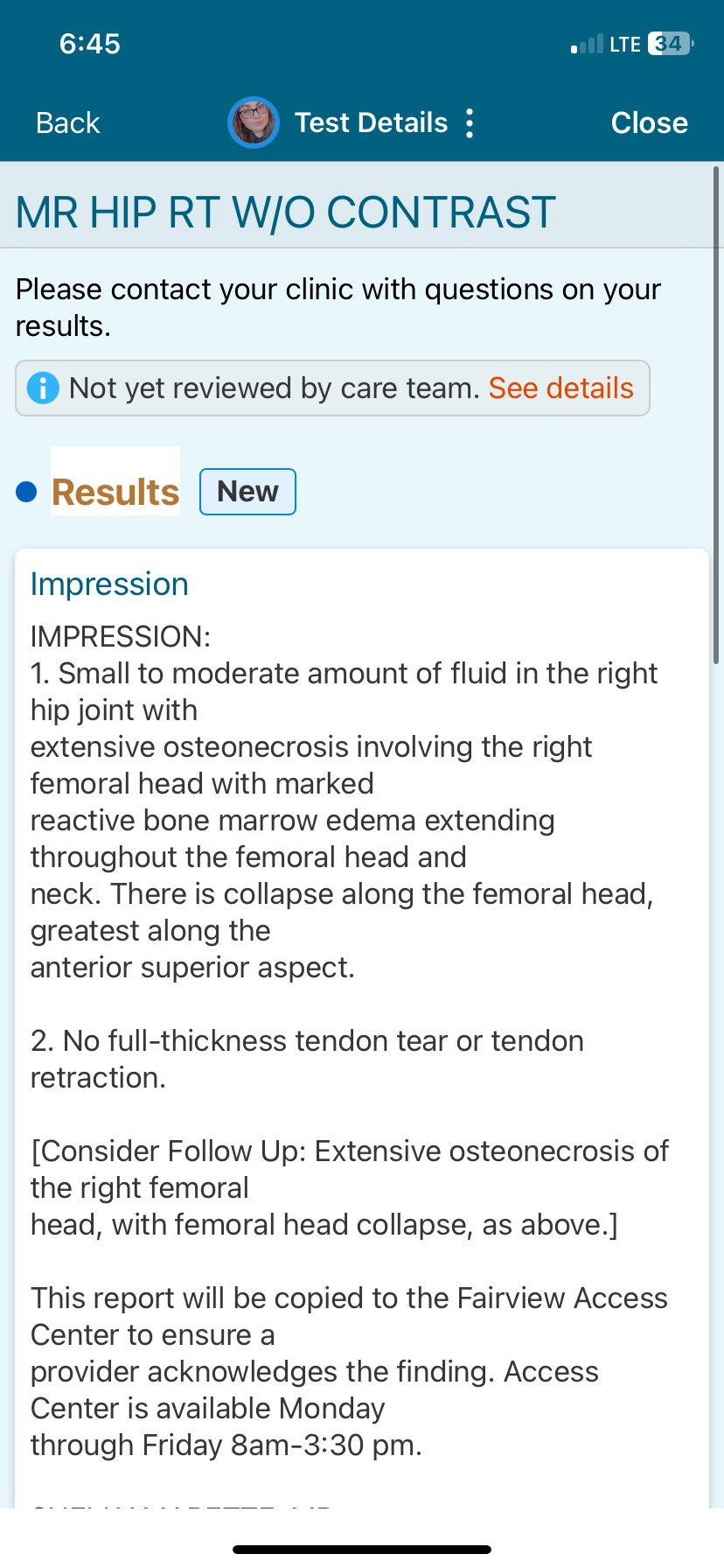Image resolution: width=724 pixels, height=1568 pixels.
Task: Close the Test Details view
Action: (649, 123)
